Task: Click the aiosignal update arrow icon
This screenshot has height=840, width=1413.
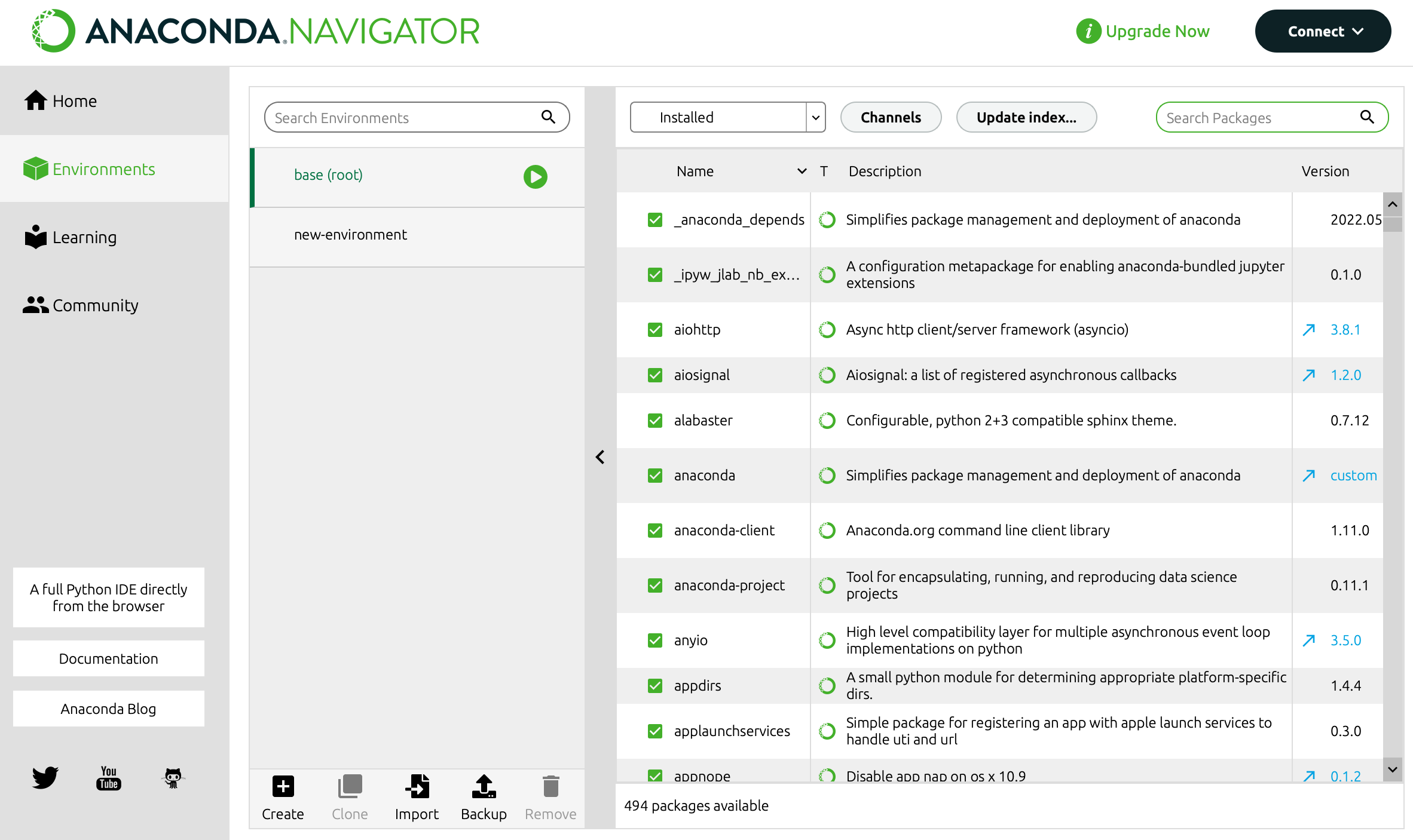Action: pos(1309,375)
